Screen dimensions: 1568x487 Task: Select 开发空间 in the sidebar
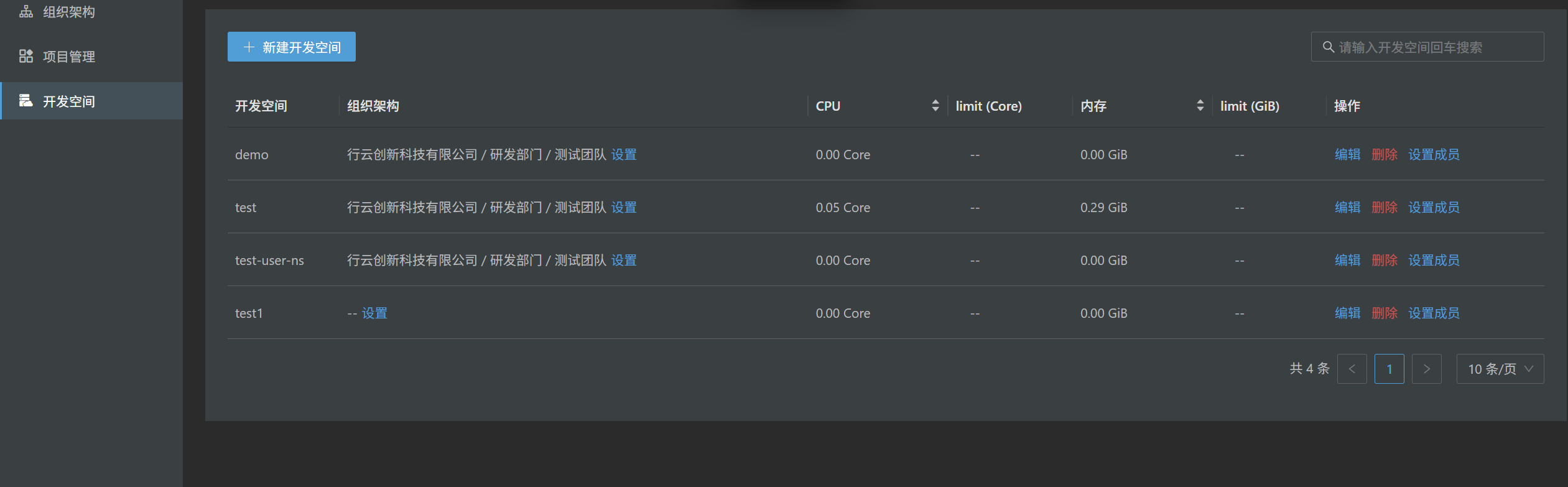[68, 101]
